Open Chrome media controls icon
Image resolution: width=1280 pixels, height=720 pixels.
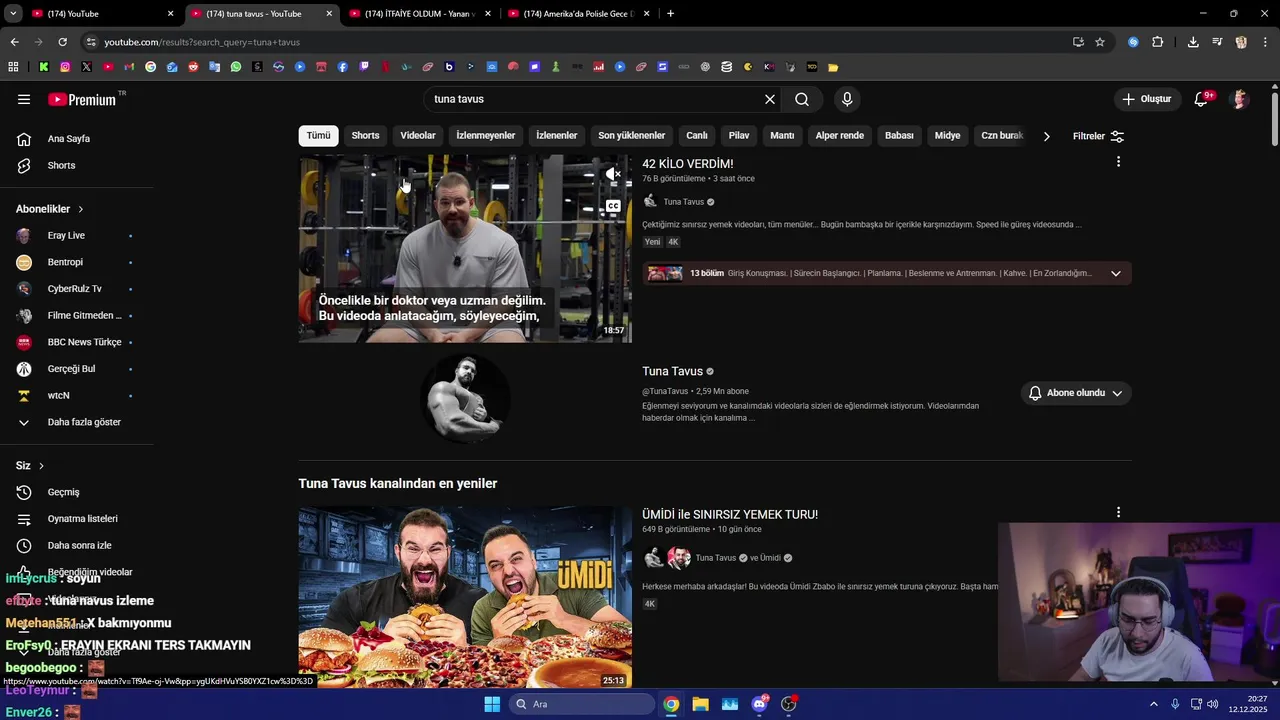pyautogui.click(x=1217, y=42)
